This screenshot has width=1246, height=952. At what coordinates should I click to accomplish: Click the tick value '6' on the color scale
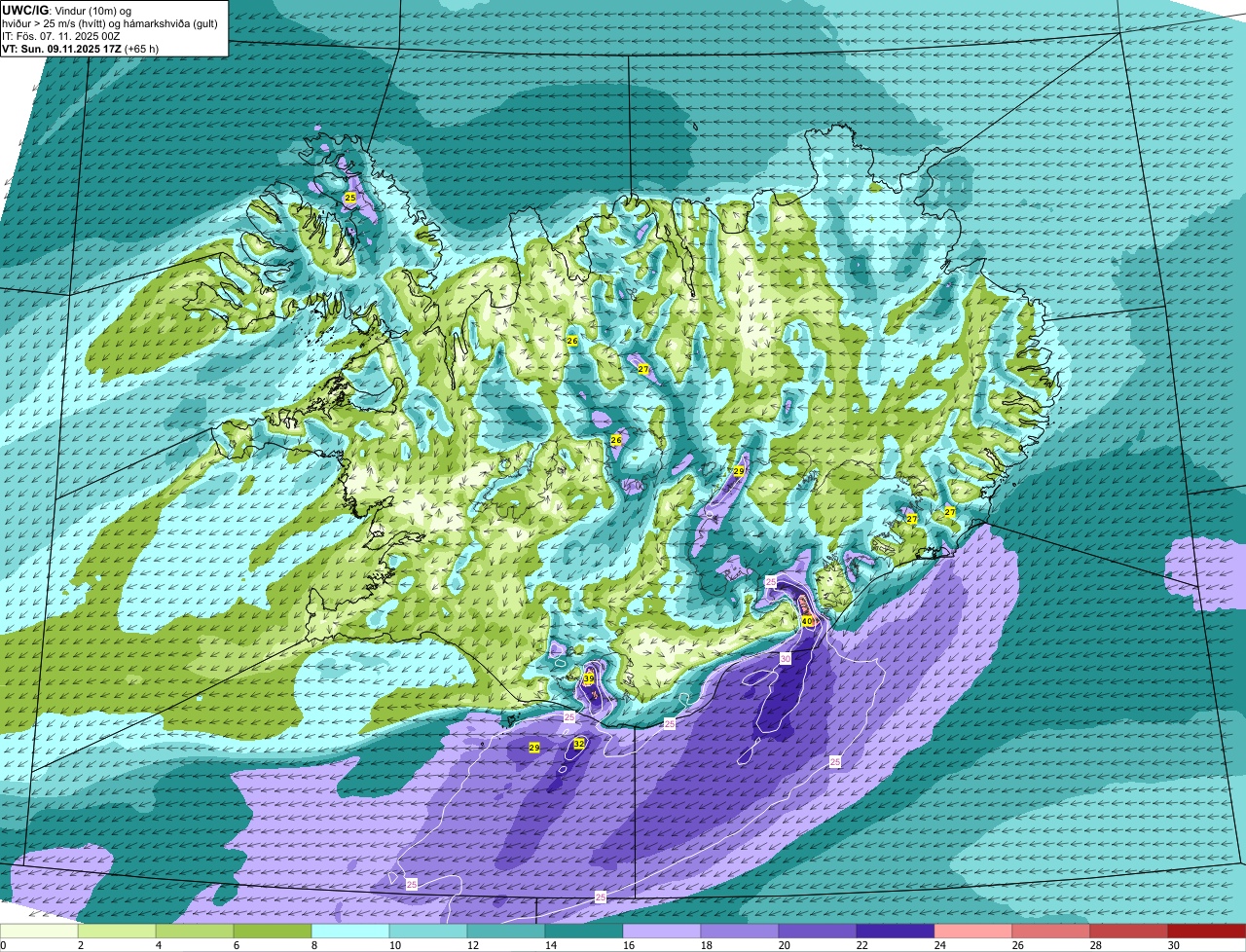point(236,945)
